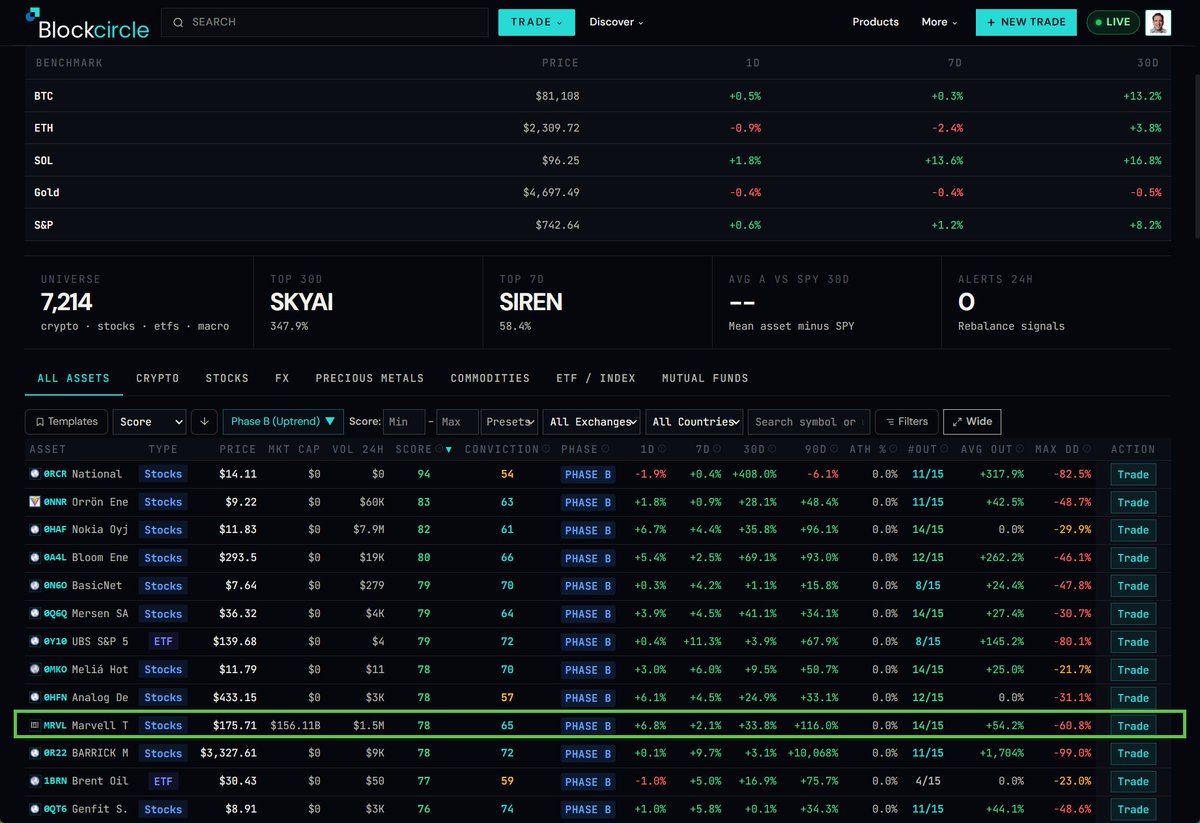This screenshot has width=1200, height=823.
Task: Open the Filters button
Action: click(907, 422)
